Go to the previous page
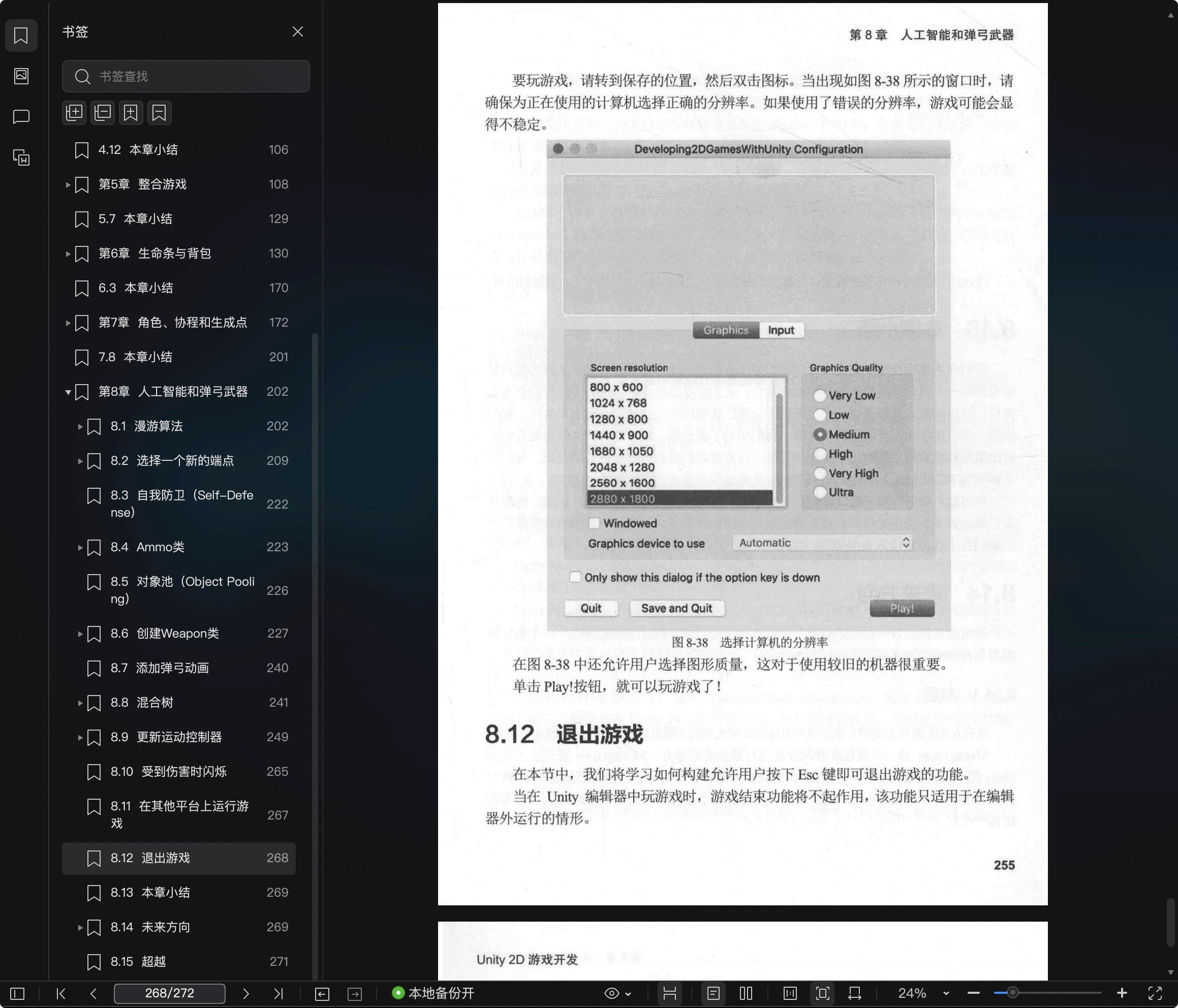The height and width of the screenshot is (1008, 1178). click(93, 993)
